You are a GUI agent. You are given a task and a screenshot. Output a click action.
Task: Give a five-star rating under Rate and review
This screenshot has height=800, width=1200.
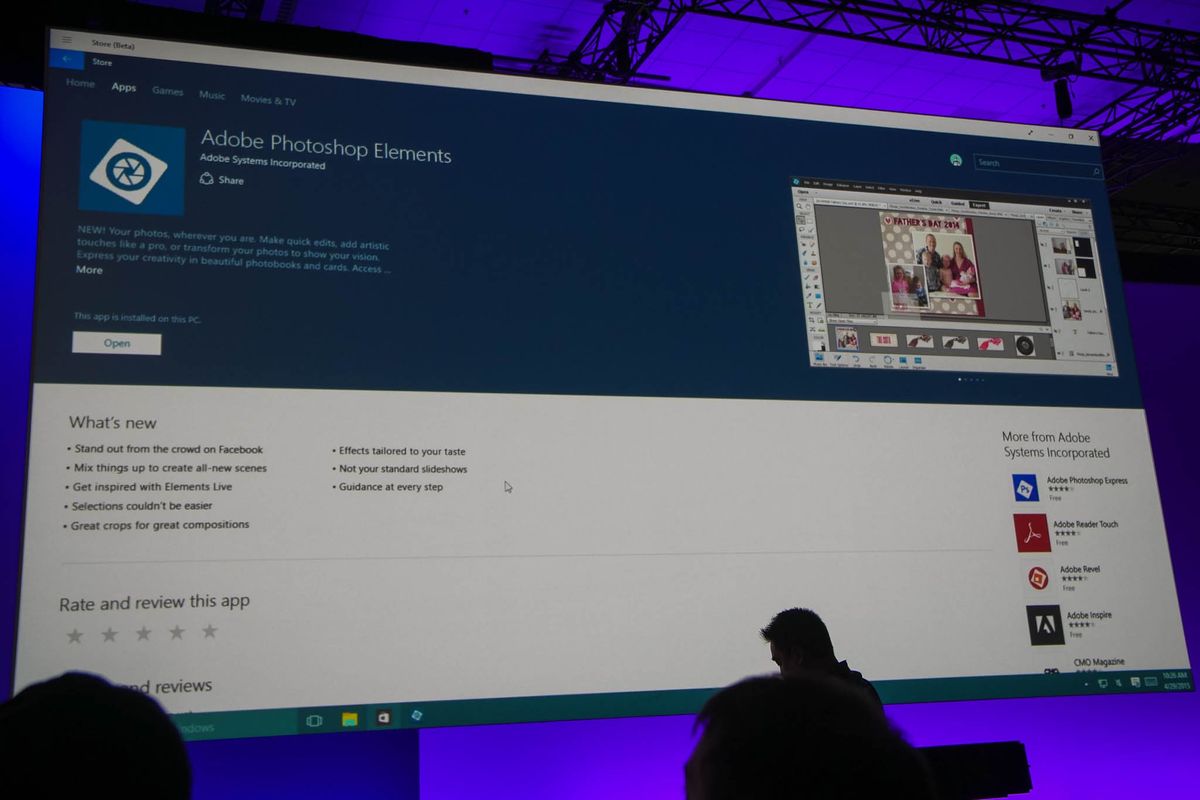(209, 633)
